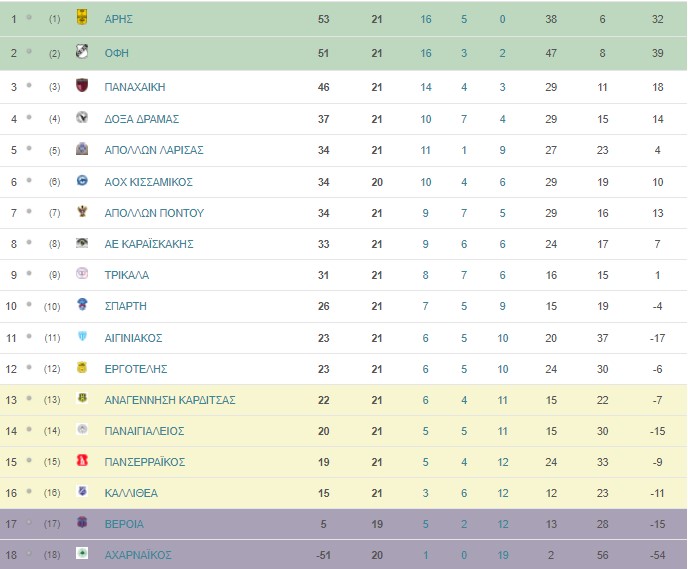Open the ΑΕ ΚΑΡΑΪΣΚΑΚΗΣ team page
The image size is (688, 569).
click(x=149, y=244)
